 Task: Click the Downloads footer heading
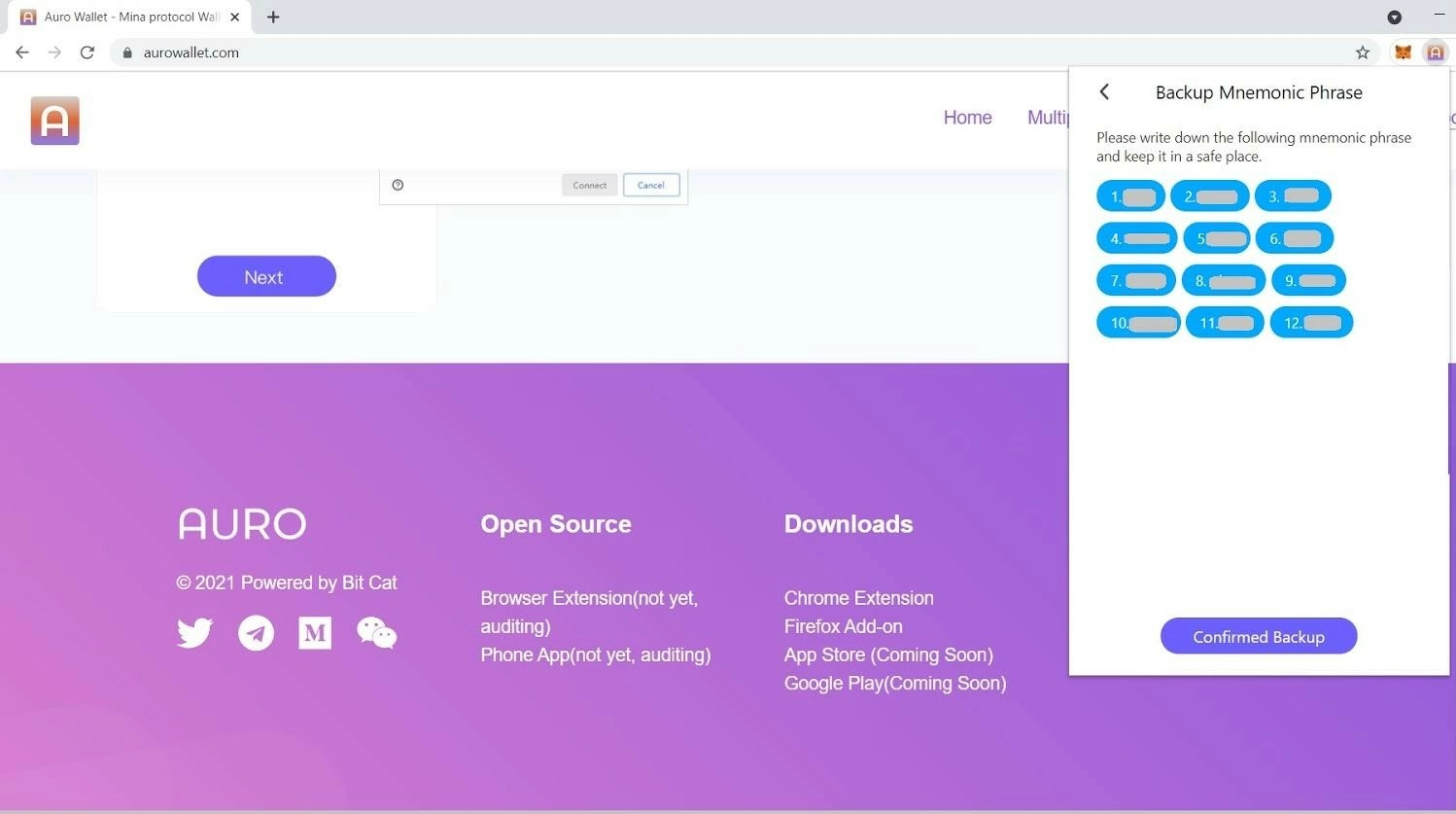coord(849,524)
